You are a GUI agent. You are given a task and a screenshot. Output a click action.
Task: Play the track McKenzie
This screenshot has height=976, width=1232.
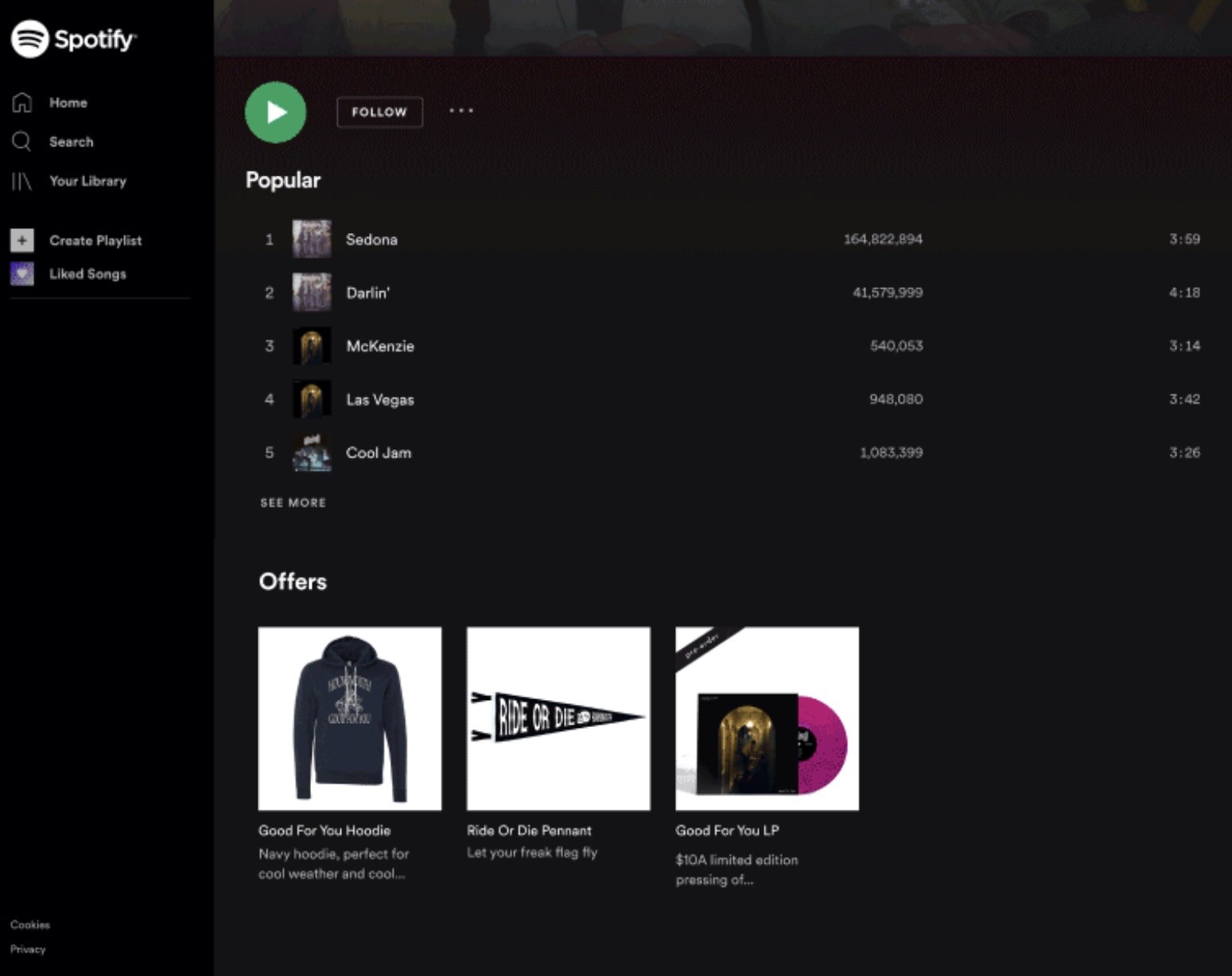379,346
